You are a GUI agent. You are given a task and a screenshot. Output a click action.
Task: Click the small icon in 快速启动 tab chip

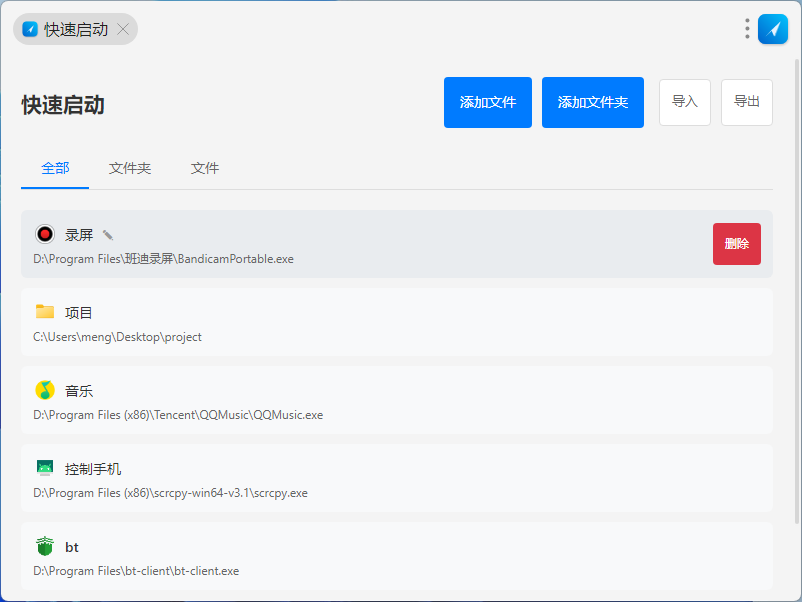(30, 29)
